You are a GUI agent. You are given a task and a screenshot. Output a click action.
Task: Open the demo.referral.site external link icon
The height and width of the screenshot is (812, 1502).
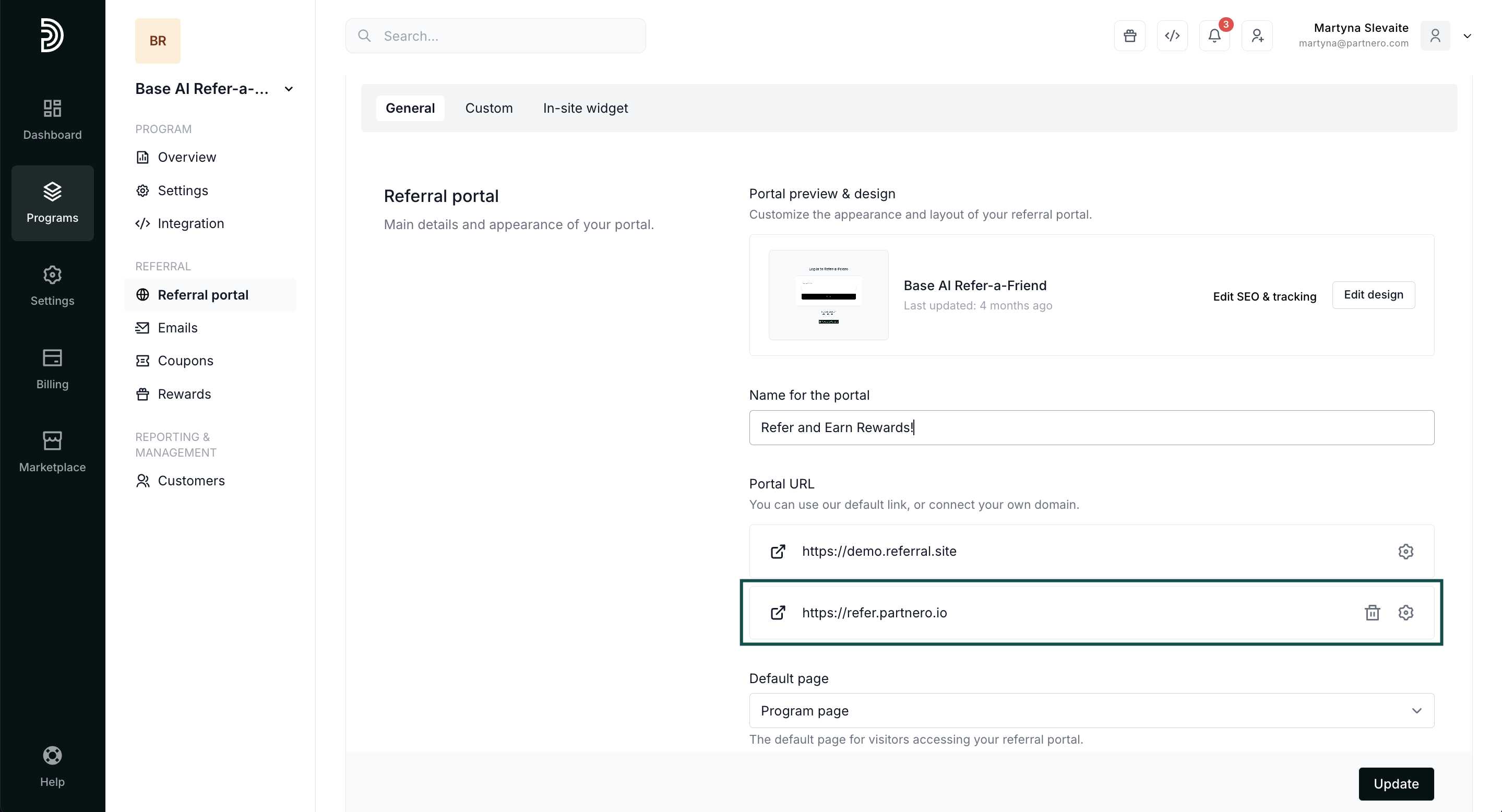[x=778, y=552]
